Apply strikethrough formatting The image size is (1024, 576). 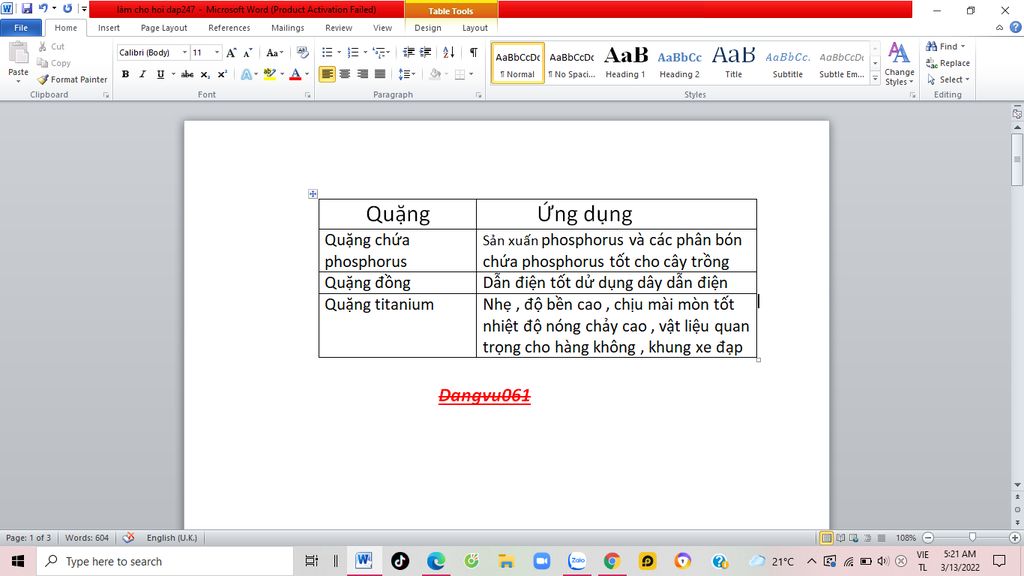[x=187, y=74]
